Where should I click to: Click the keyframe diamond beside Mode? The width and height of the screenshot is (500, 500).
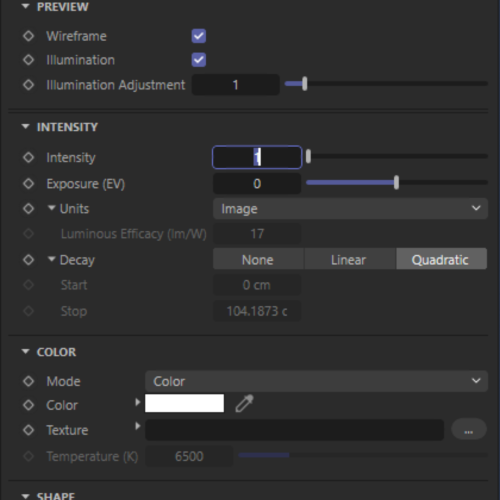tap(28, 381)
